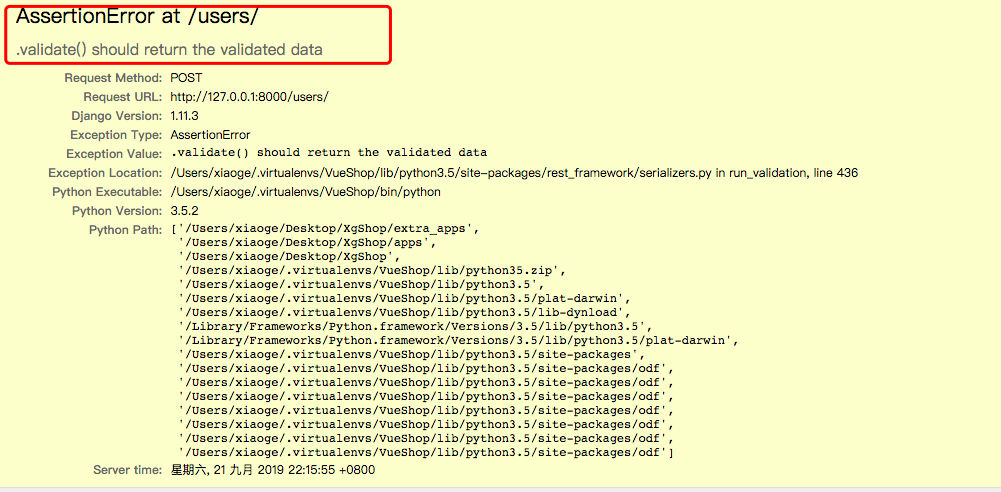This screenshot has width=1001, height=492.
Task: Select the monospace exception value beside Exception Value
Action: [329, 153]
